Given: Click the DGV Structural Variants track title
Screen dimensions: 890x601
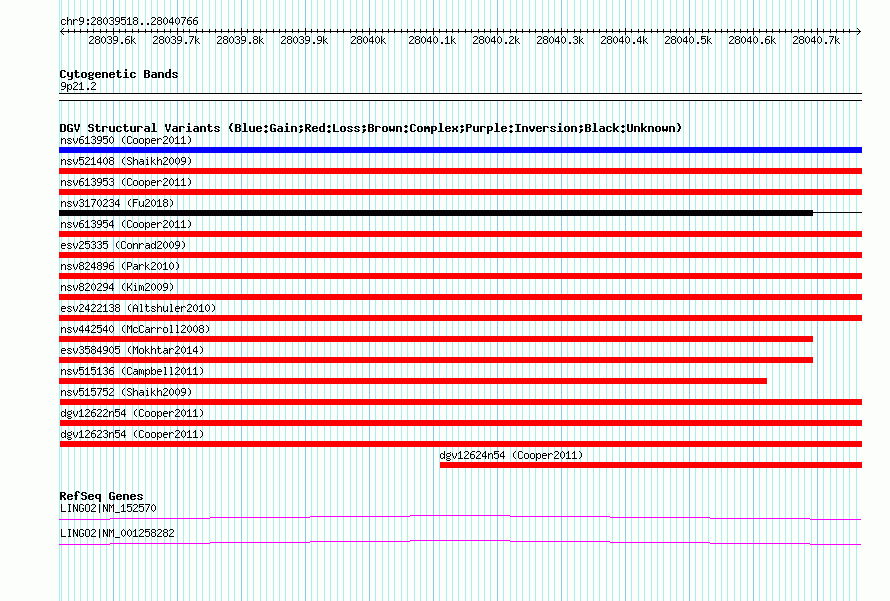Looking at the screenshot, I should (371, 128).
